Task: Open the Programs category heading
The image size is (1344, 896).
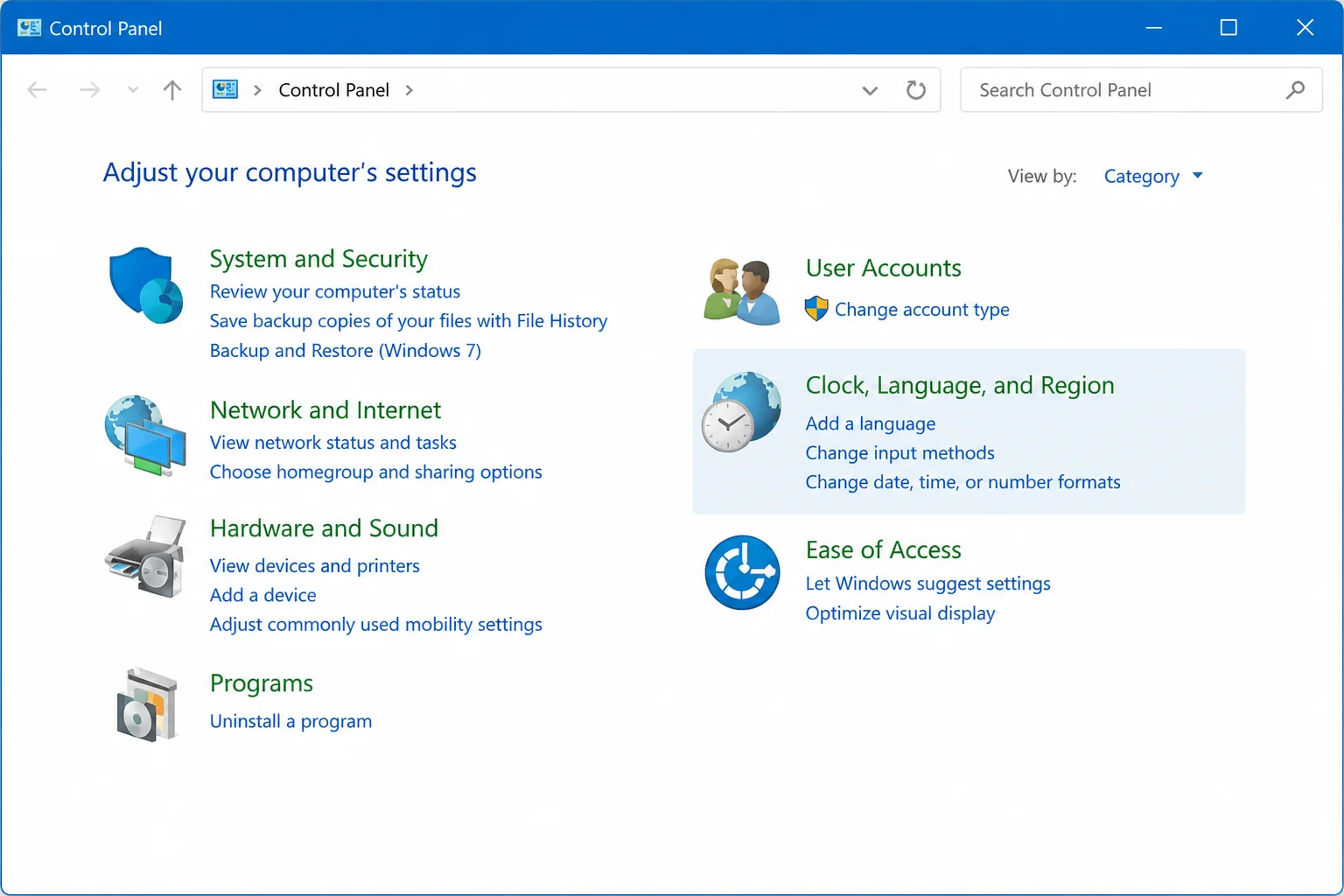Action: click(262, 683)
